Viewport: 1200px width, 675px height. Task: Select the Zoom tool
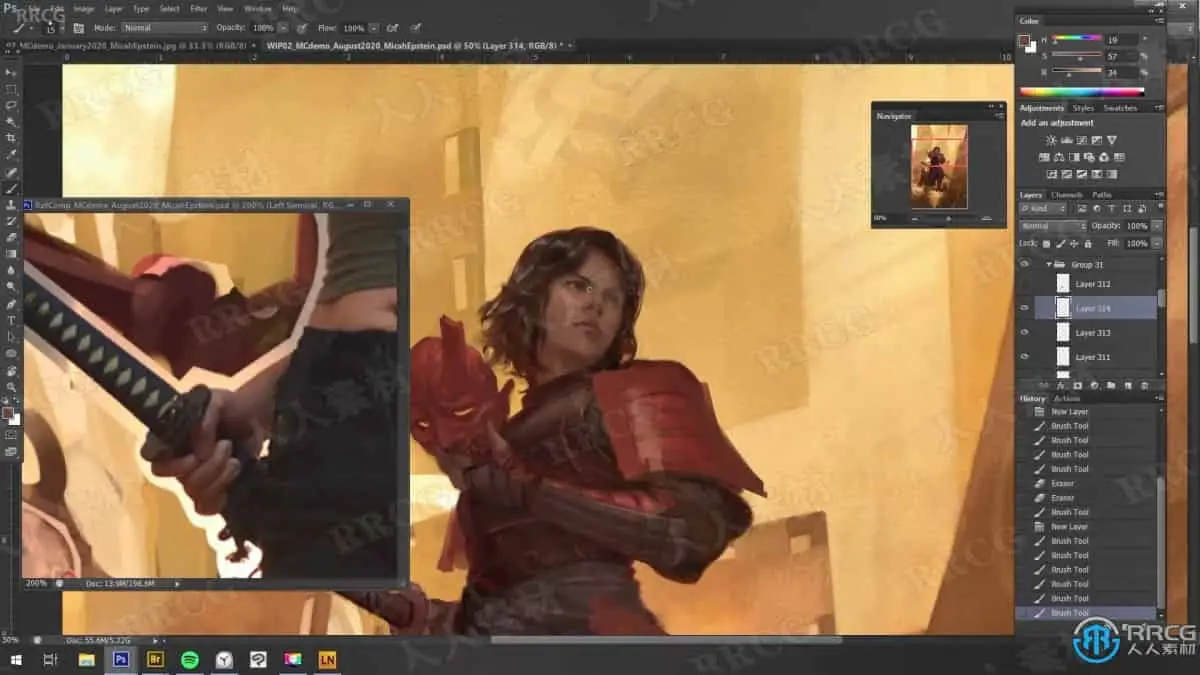pos(12,386)
